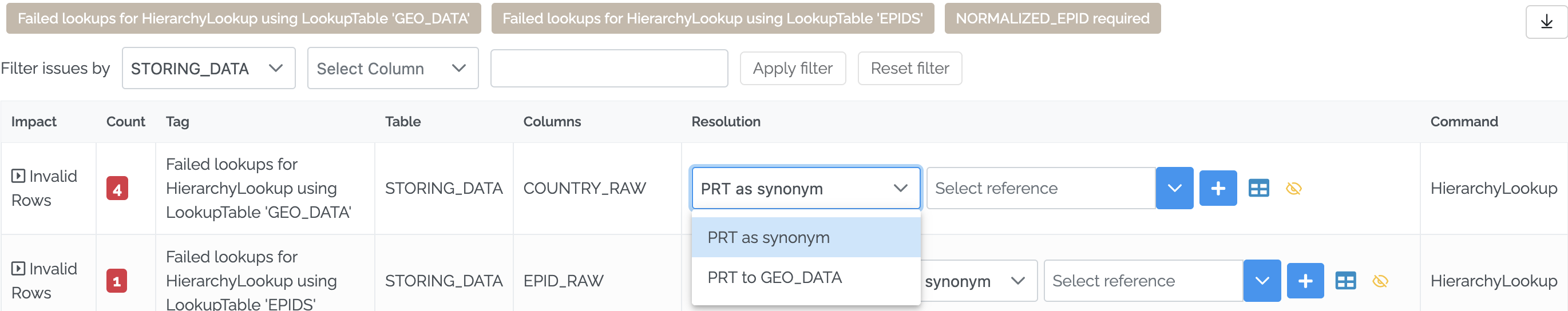Click the Table column header

(x=402, y=122)
